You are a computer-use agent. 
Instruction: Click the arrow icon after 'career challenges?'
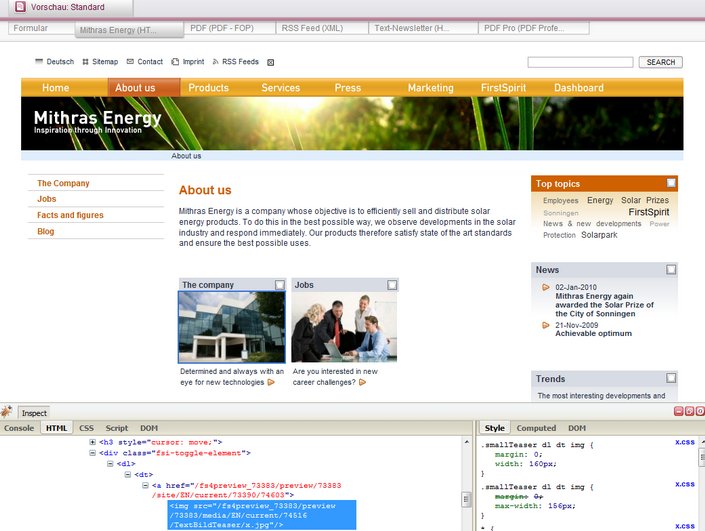pos(363,382)
